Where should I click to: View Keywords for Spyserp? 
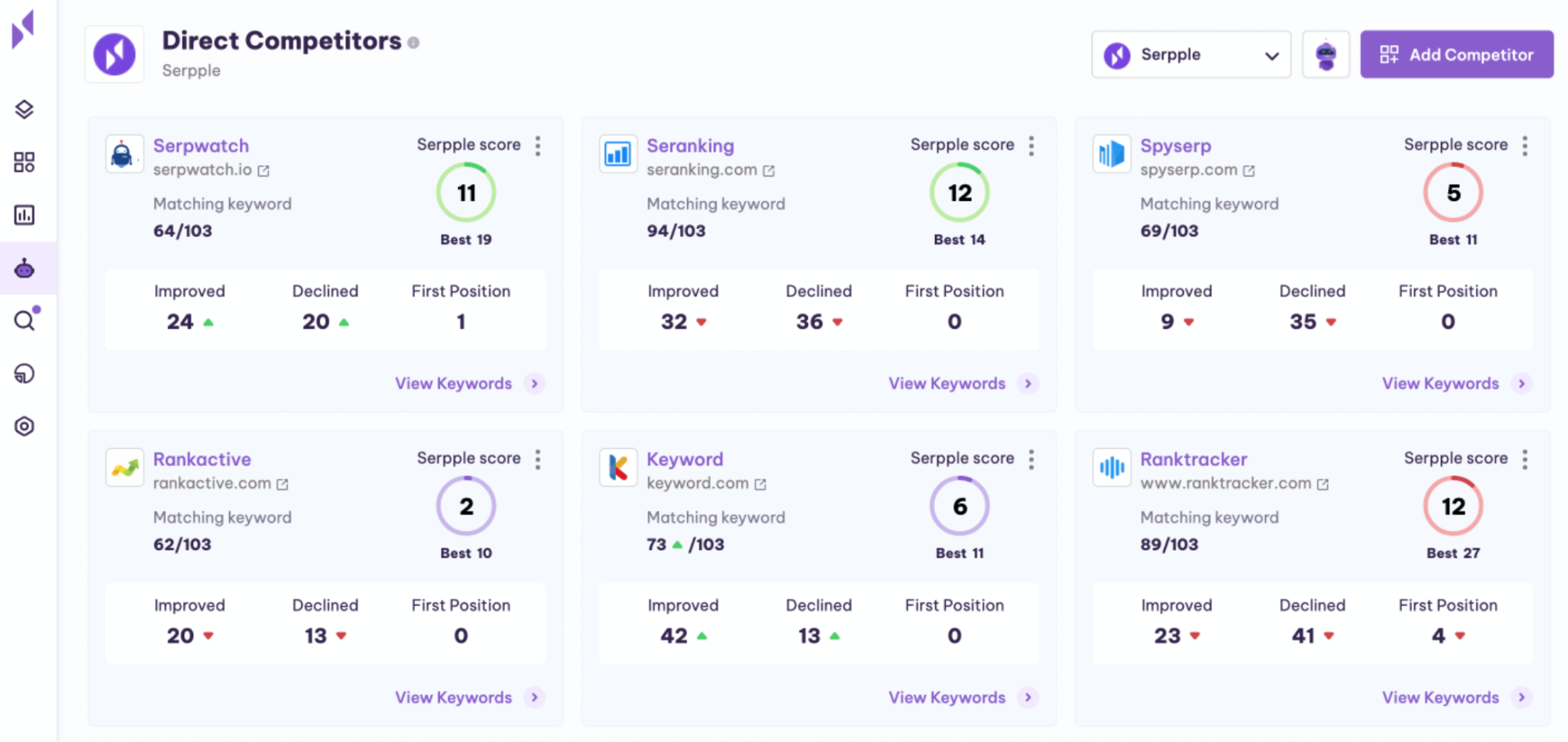click(x=1456, y=384)
